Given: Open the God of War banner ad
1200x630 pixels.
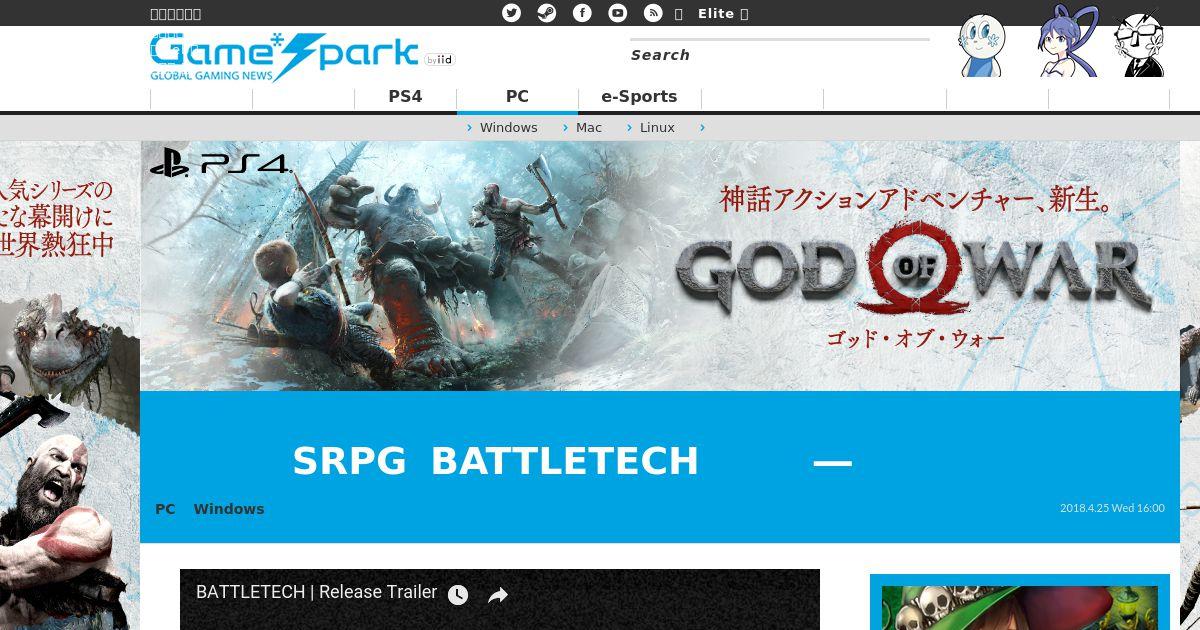Looking at the screenshot, I should click(660, 266).
